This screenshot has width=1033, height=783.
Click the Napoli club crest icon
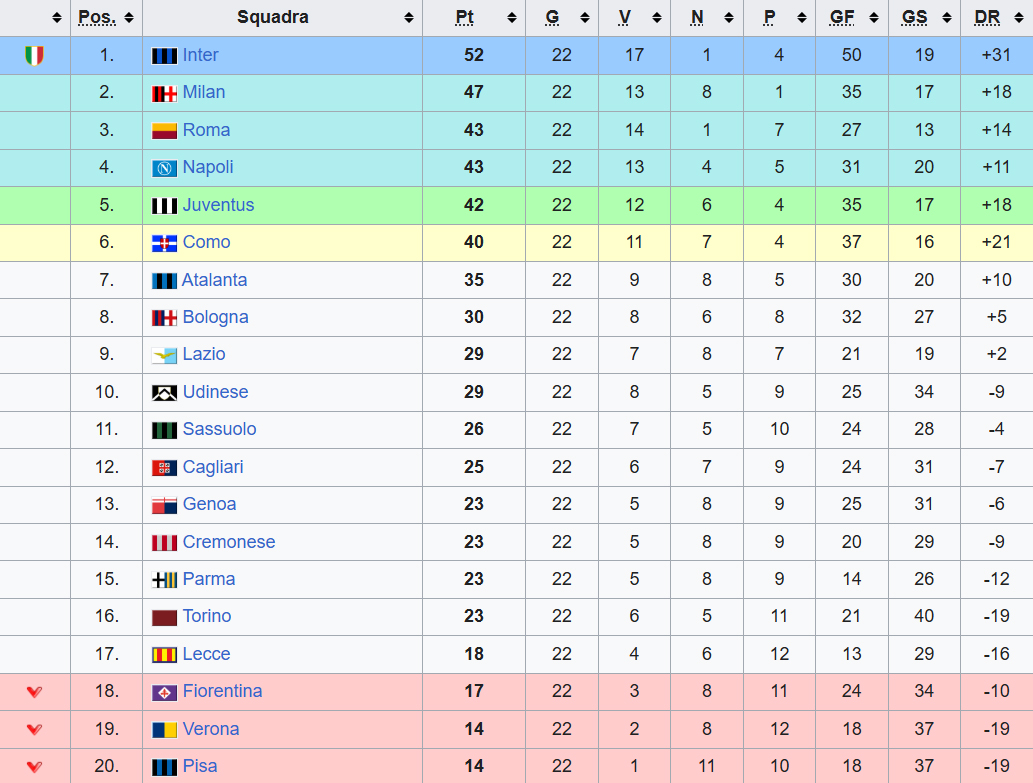[164, 168]
